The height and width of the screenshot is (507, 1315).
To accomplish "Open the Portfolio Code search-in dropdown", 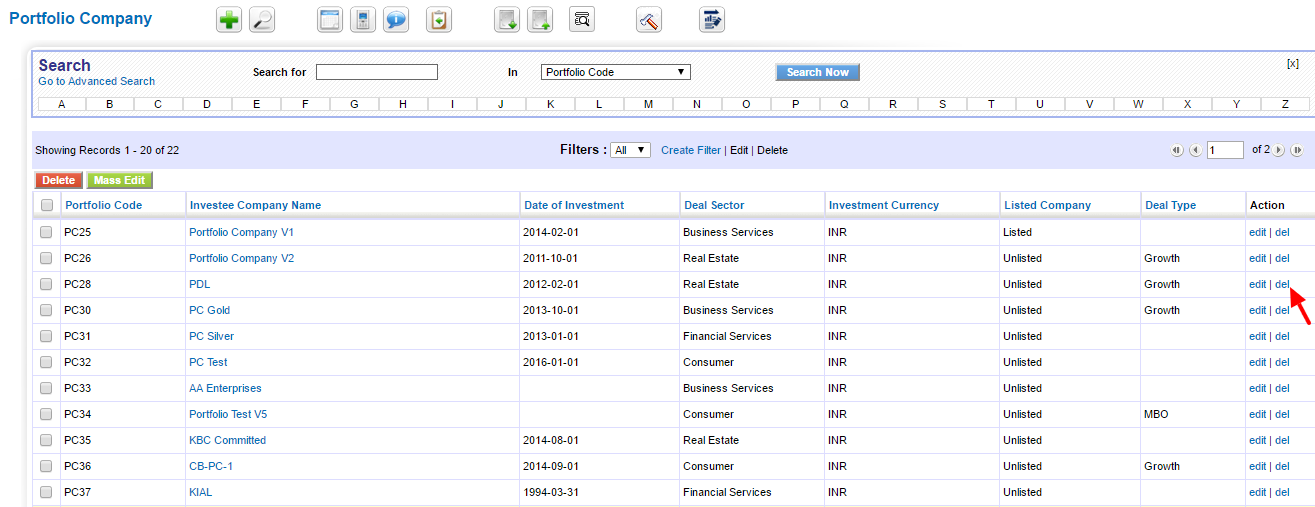I will tap(615, 72).
